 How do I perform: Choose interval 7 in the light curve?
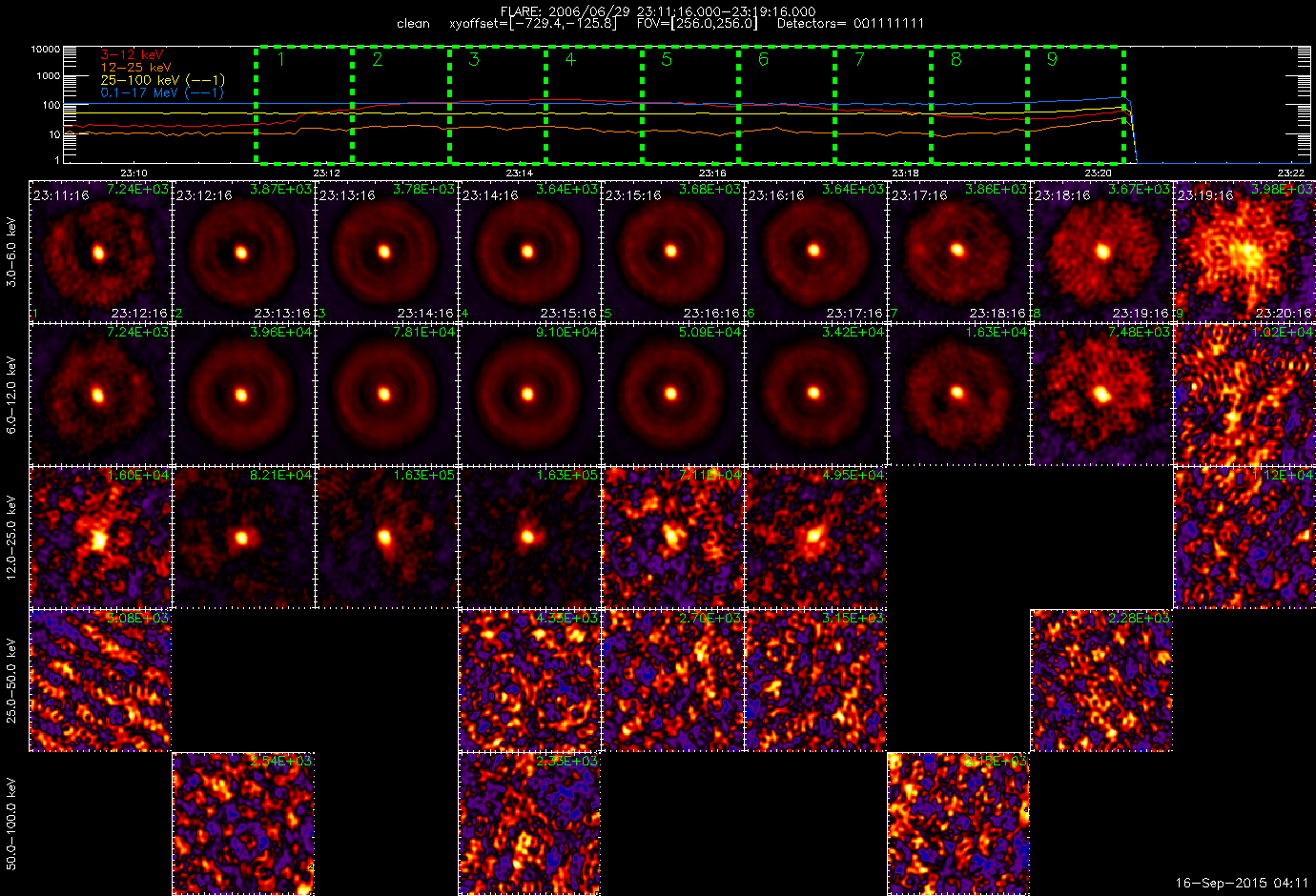[882, 105]
